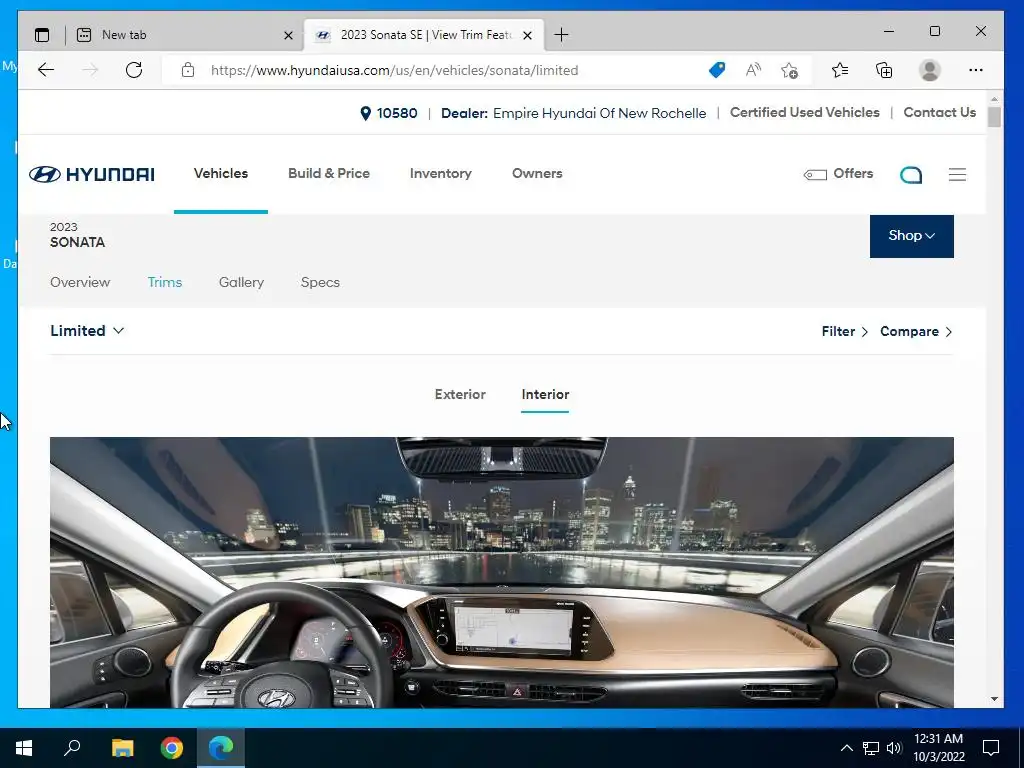This screenshot has width=1024, height=768.
Task: Open the Inventory menu
Action: click(x=441, y=173)
